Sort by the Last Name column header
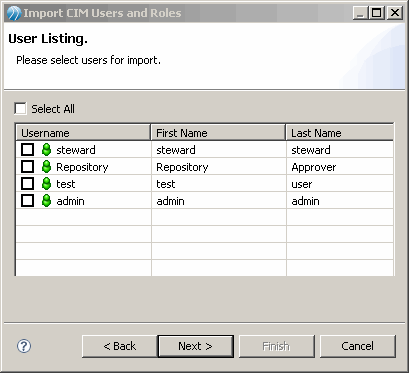 340,133
